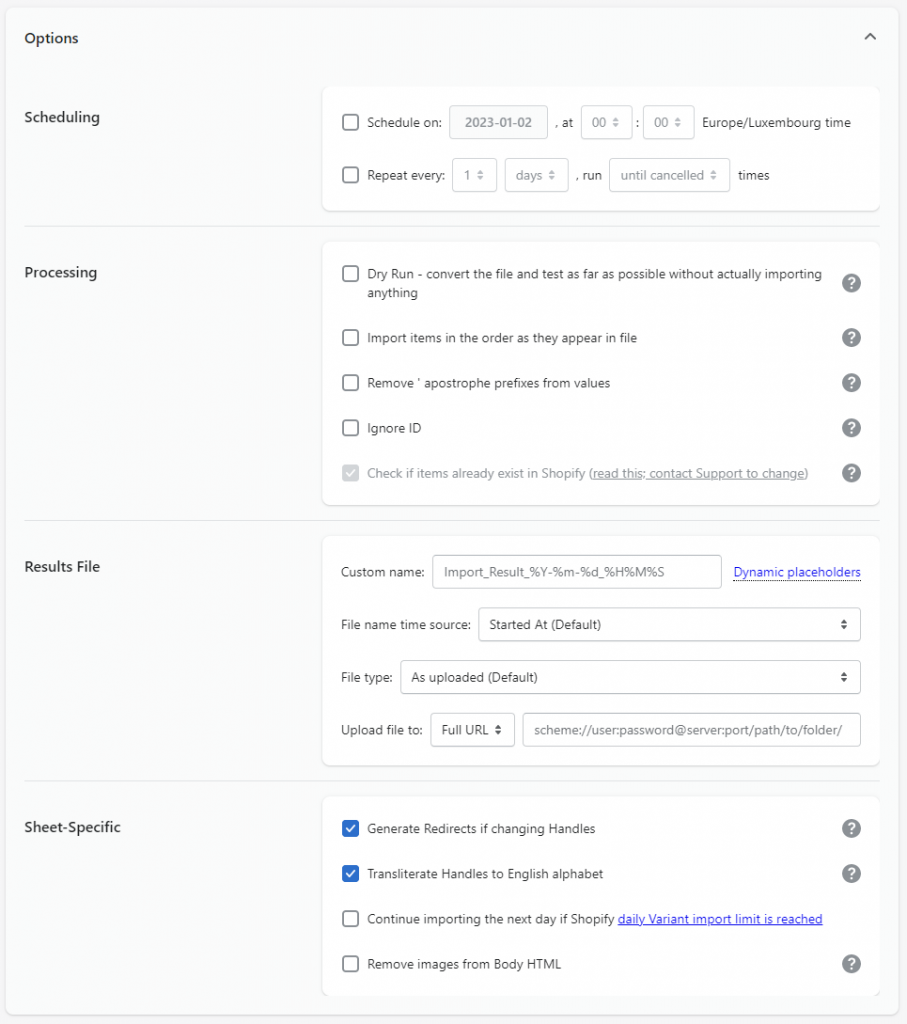907x1024 pixels.
Task: Change the repeat interval units from days
Action: click(x=536, y=175)
